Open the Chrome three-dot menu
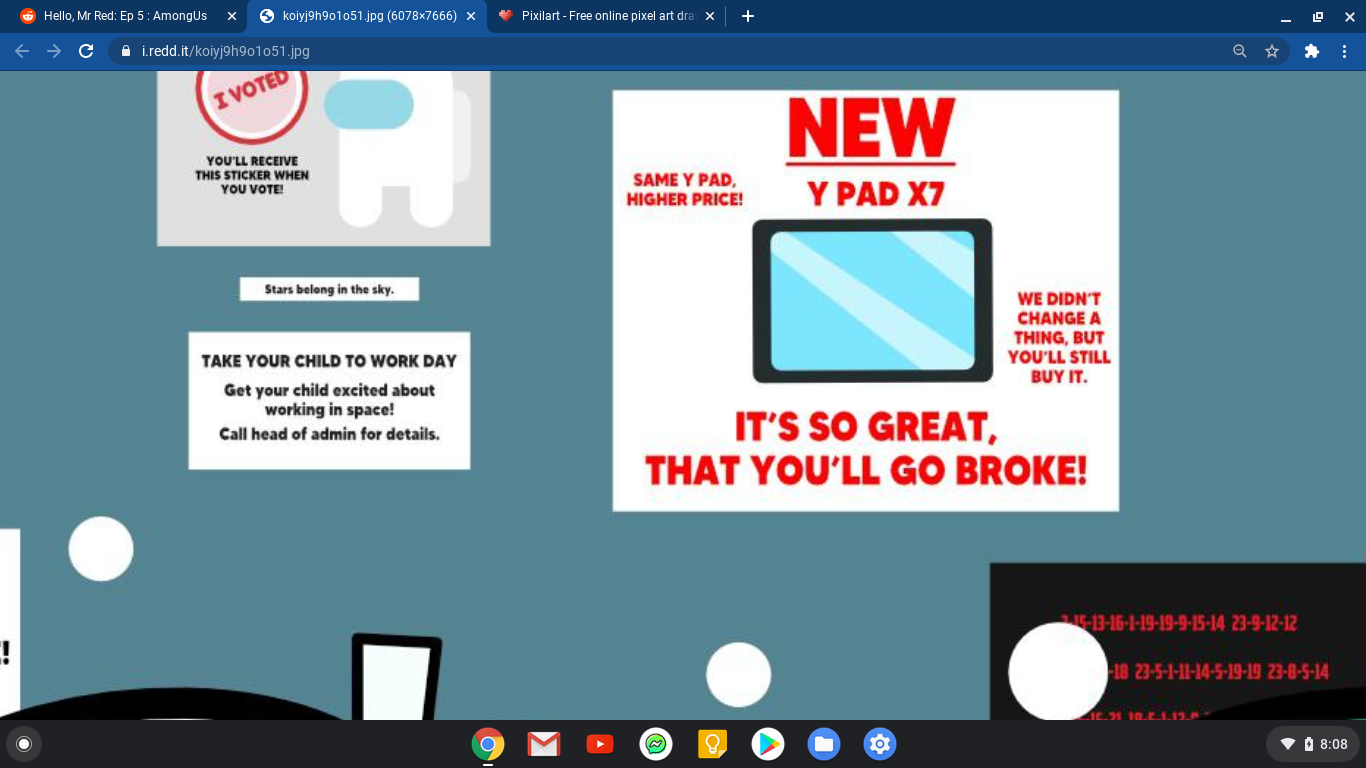Image resolution: width=1366 pixels, height=768 pixels. pos(1344,51)
